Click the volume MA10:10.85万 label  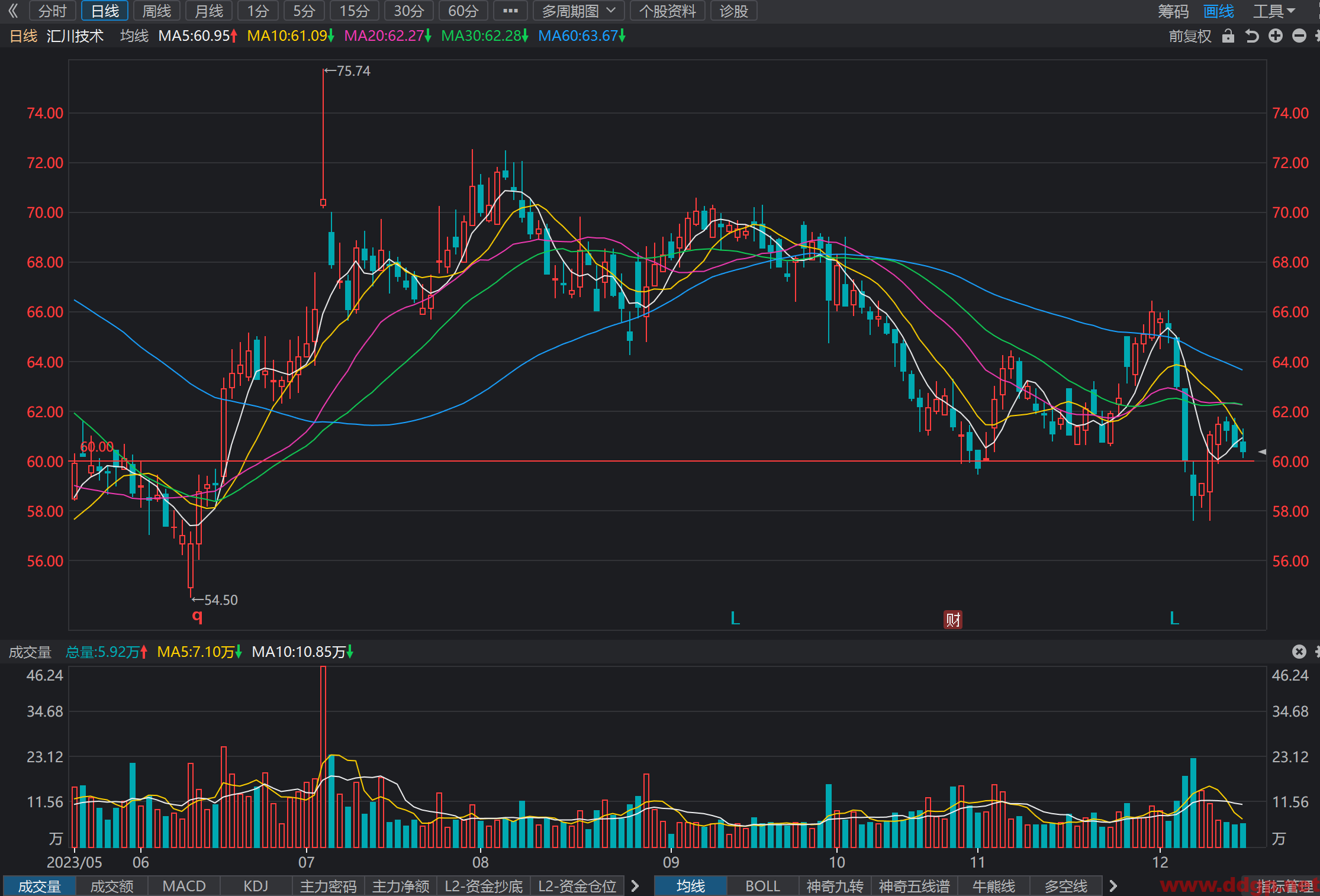coord(302,652)
